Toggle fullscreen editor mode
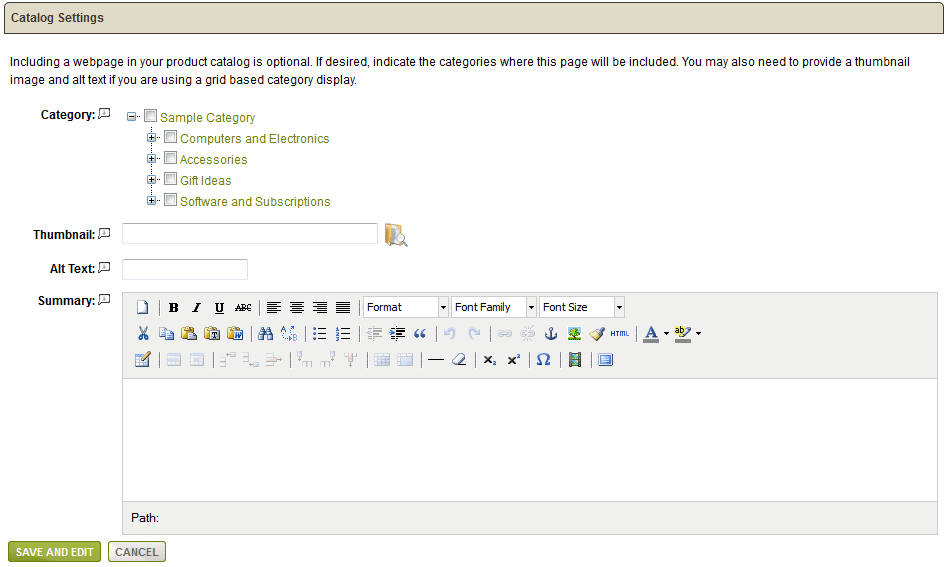This screenshot has width=948, height=567. [605, 360]
